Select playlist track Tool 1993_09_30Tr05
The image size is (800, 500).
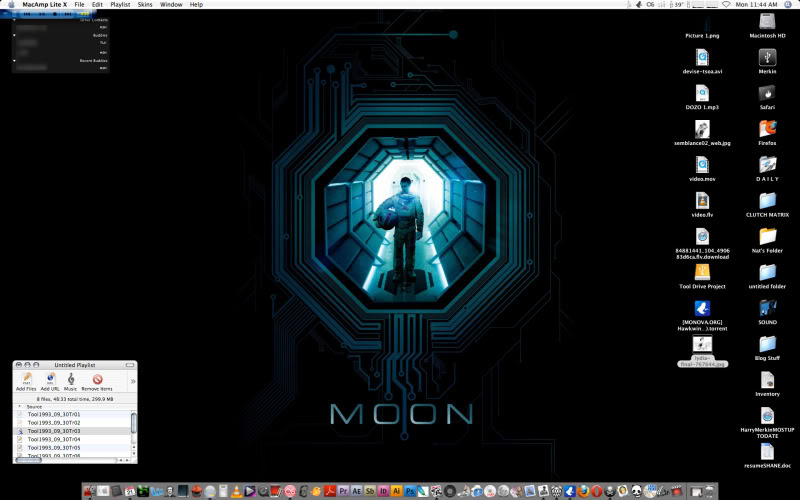[71, 447]
